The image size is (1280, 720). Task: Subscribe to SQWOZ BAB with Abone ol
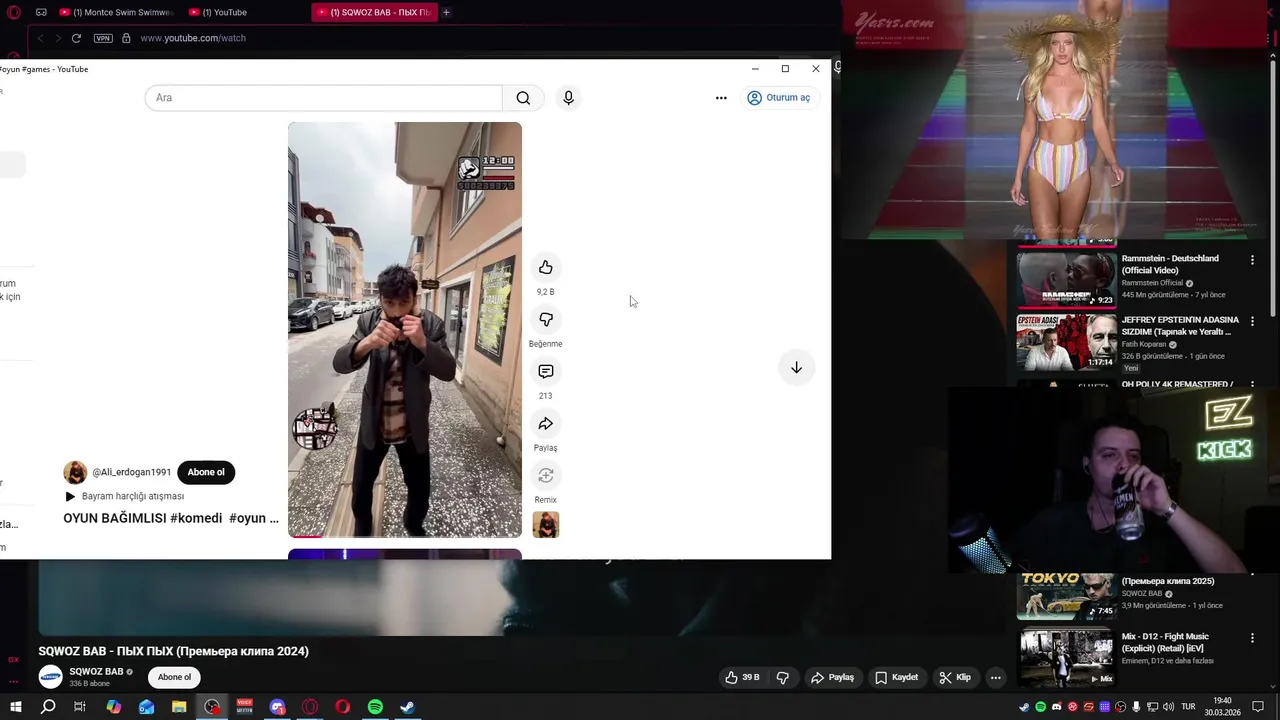[174, 677]
